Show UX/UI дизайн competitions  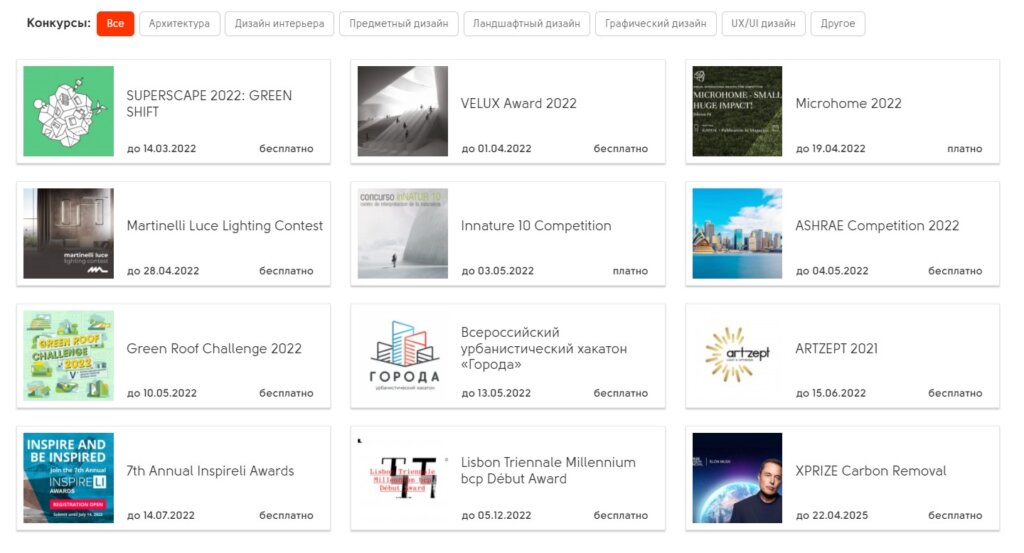pos(763,24)
